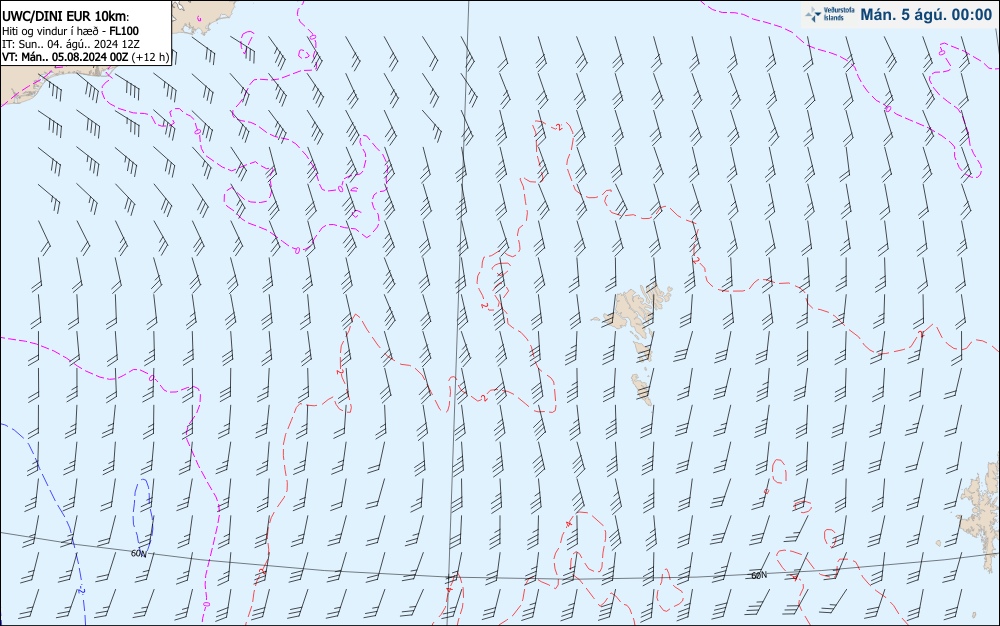Click the small closed blue dashed contour loop
This screenshot has width=1000, height=626.
click(143, 516)
